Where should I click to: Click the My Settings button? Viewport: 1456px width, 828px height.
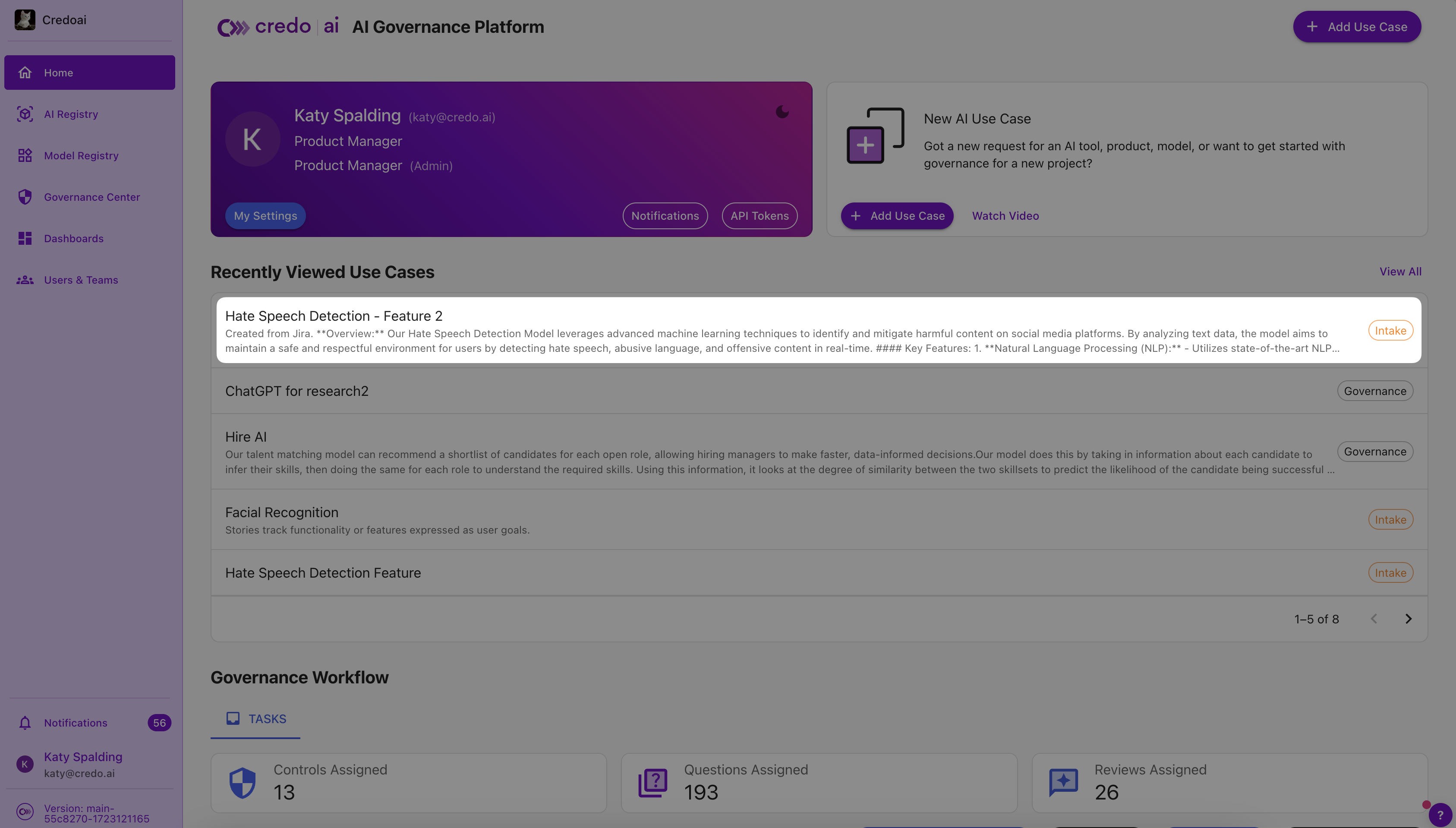point(265,216)
